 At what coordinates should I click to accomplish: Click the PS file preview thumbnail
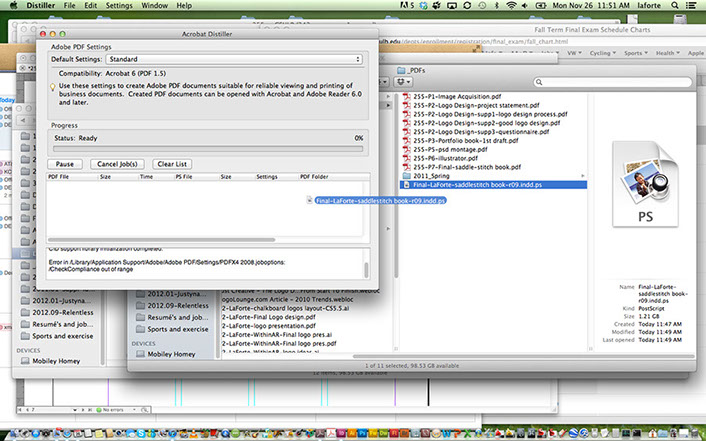click(x=645, y=184)
